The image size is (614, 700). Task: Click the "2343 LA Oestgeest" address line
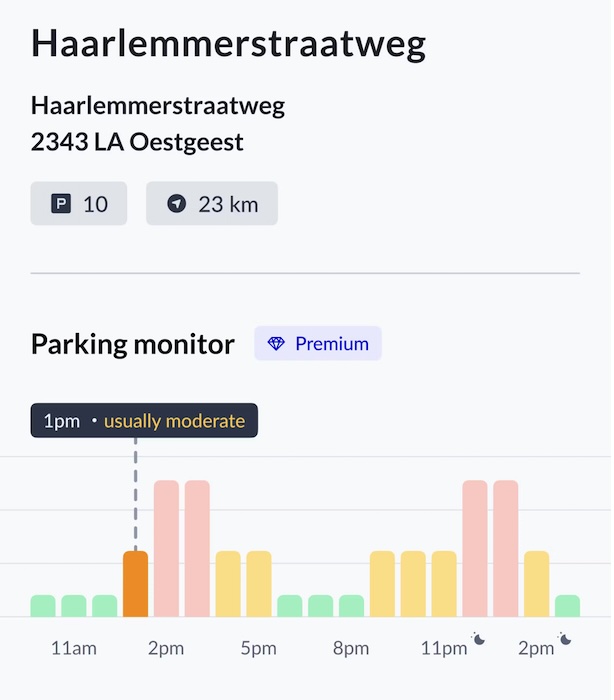coord(137,142)
